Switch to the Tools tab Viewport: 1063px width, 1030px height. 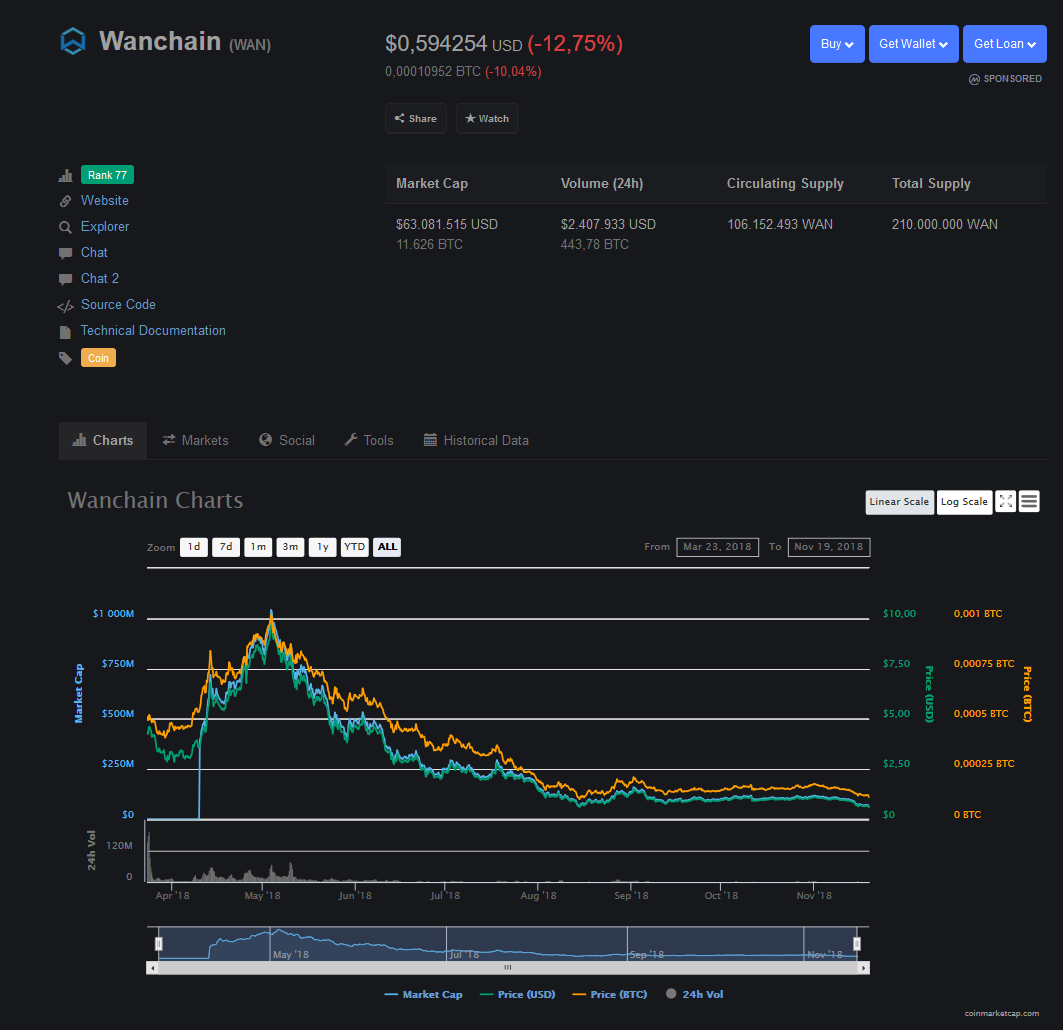pyautogui.click(x=369, y=441)
